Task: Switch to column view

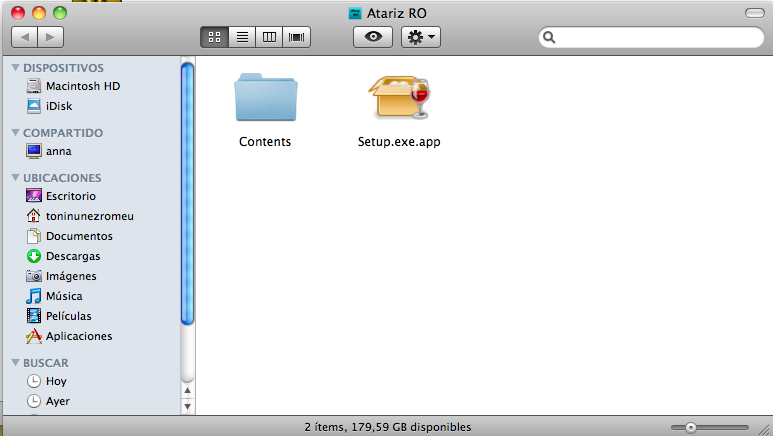Action: [269, 37]
